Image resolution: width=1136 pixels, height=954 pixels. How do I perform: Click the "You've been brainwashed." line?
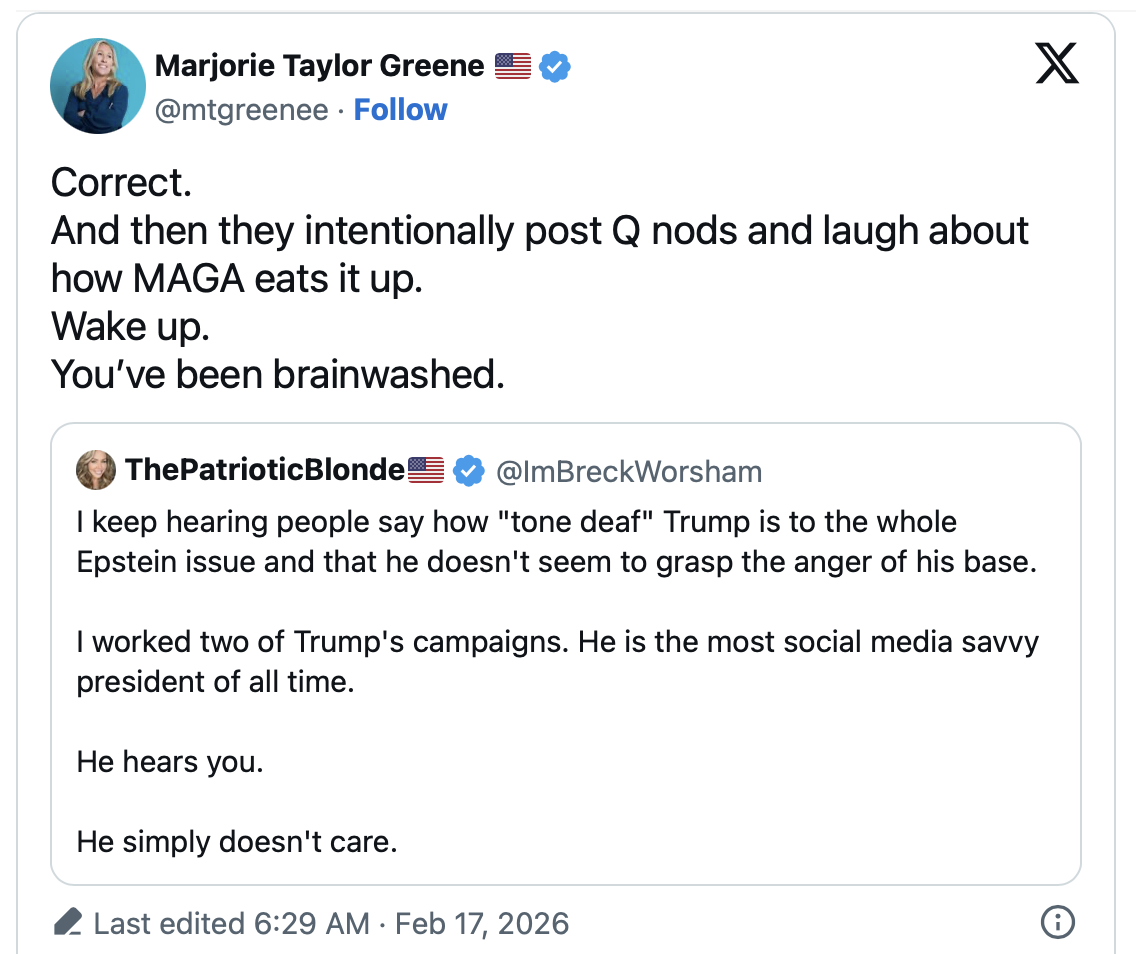[x=277, y=374]
